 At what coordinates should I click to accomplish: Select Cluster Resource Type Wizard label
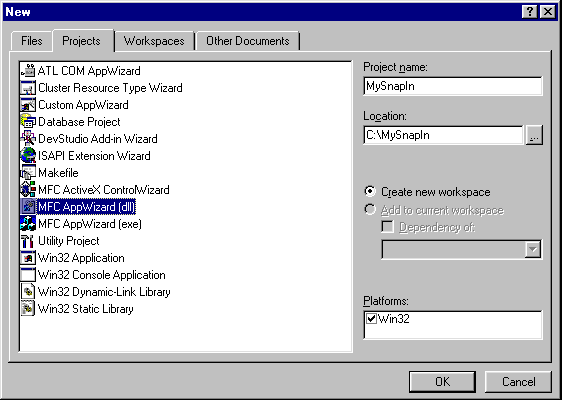[110, 88]
